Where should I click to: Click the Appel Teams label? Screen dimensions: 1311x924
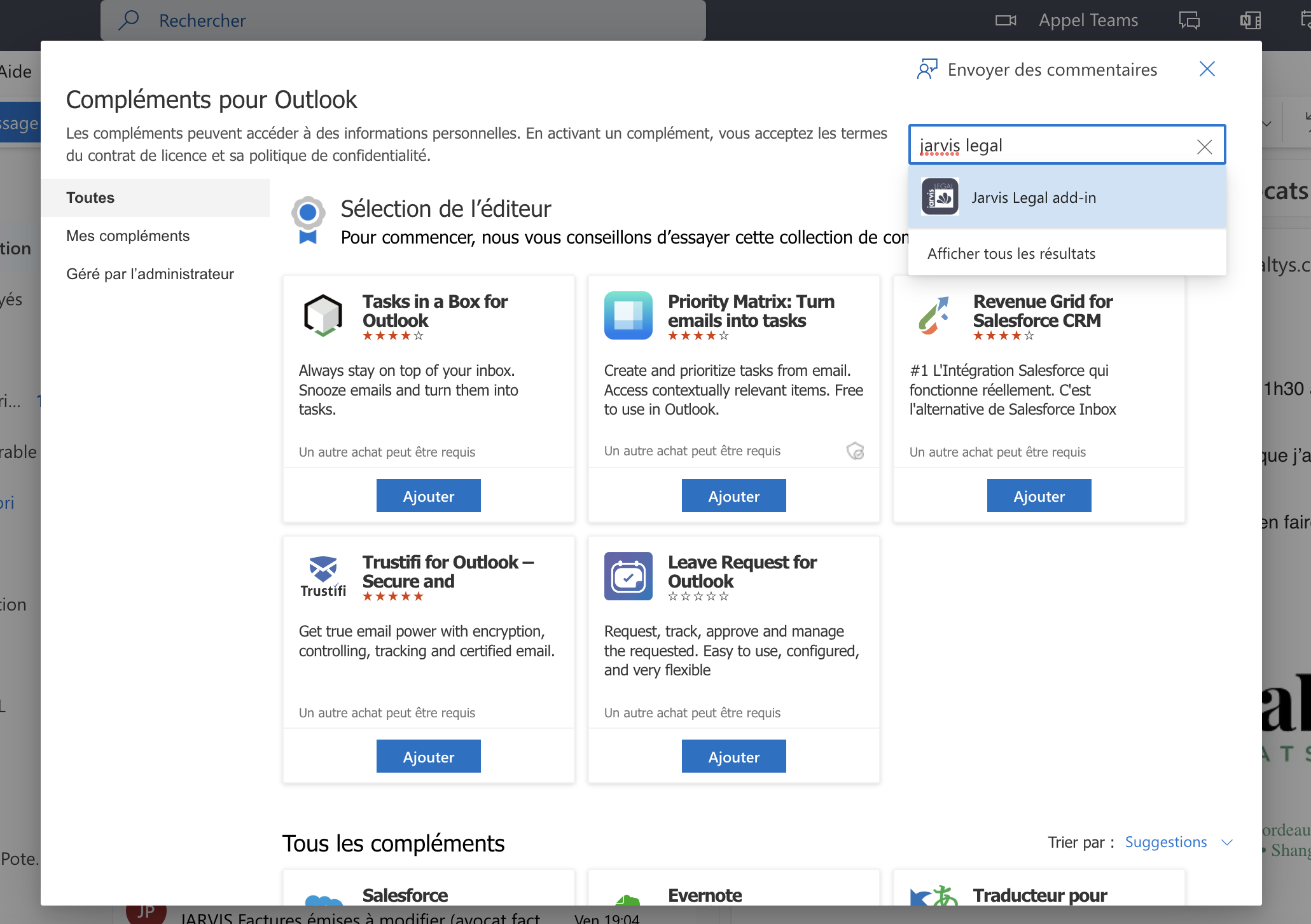(1088, 20)
